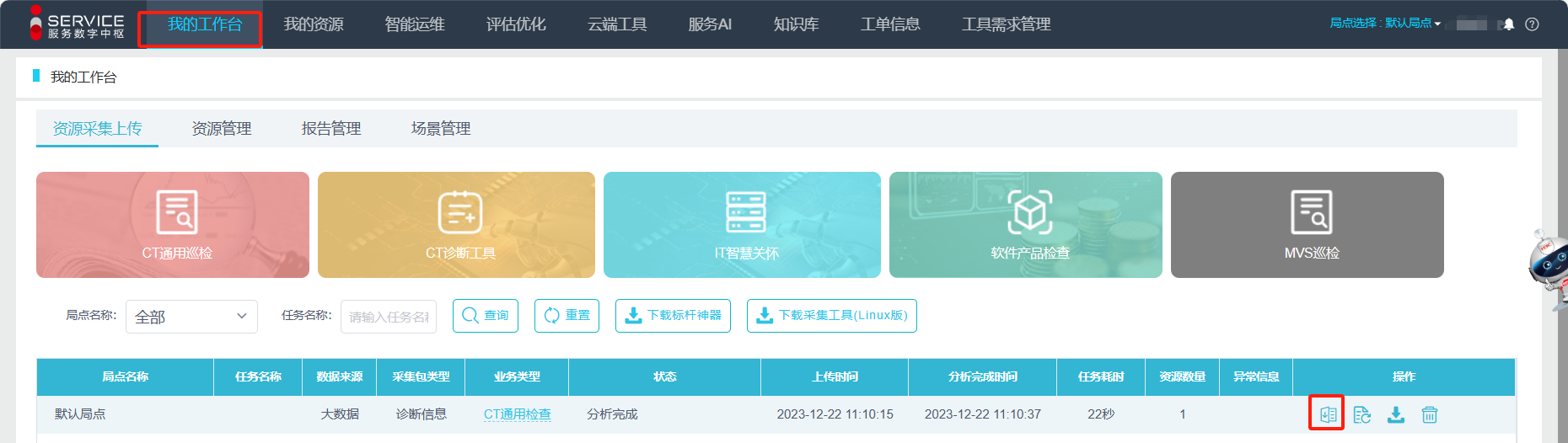This screenshot has width=1568, height=443.
Task: Click the 局点名称 column header
Action: click(126, 376)
